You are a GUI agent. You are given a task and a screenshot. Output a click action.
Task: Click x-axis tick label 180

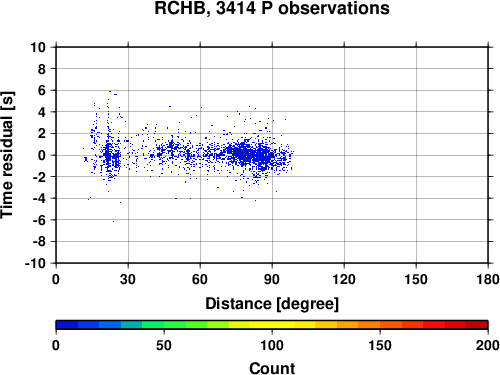[x=488, y=279]
